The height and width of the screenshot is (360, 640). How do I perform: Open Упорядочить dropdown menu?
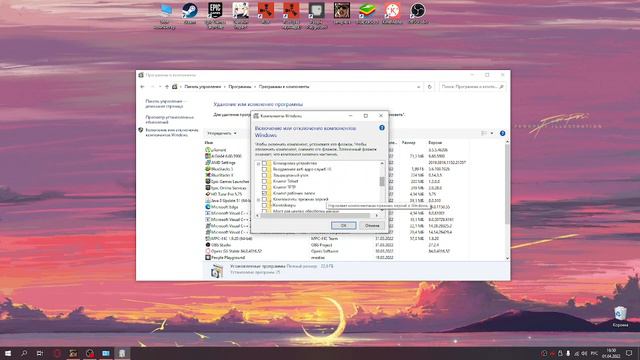[x=222, y=133]
